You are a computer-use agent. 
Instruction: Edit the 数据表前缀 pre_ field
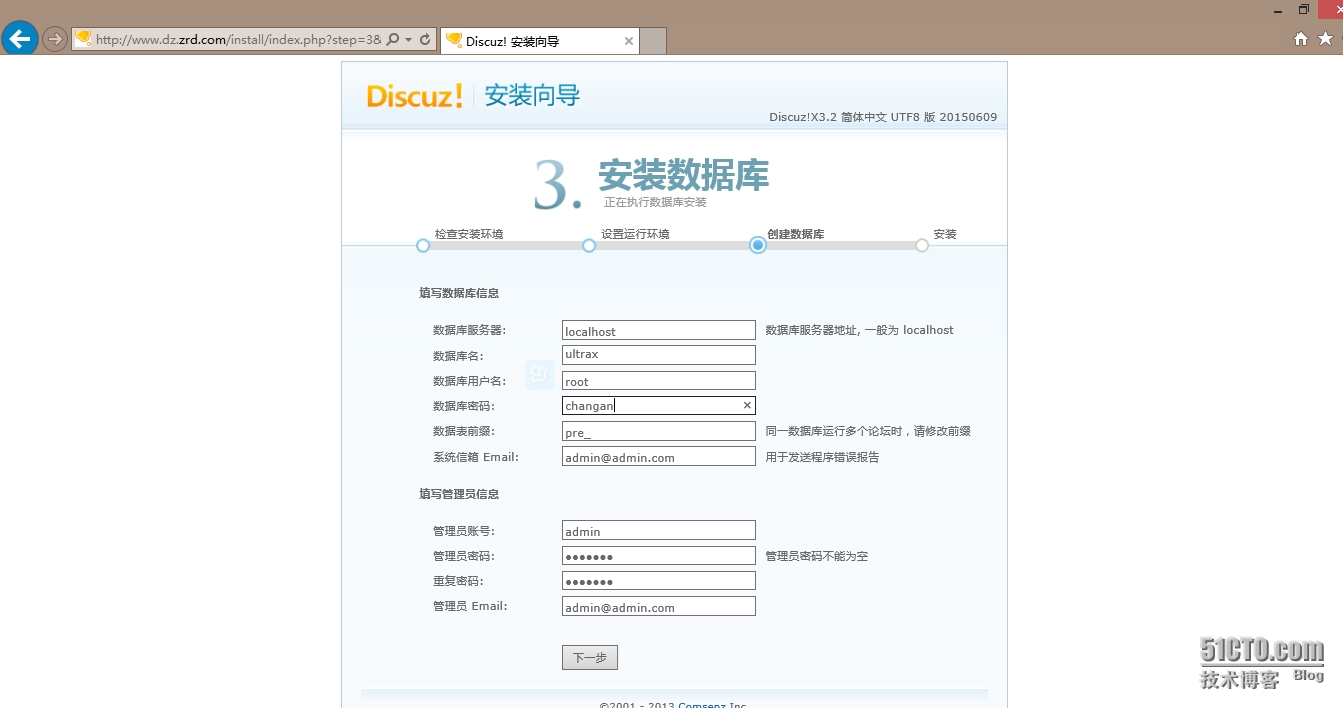[x=659, y=431]
